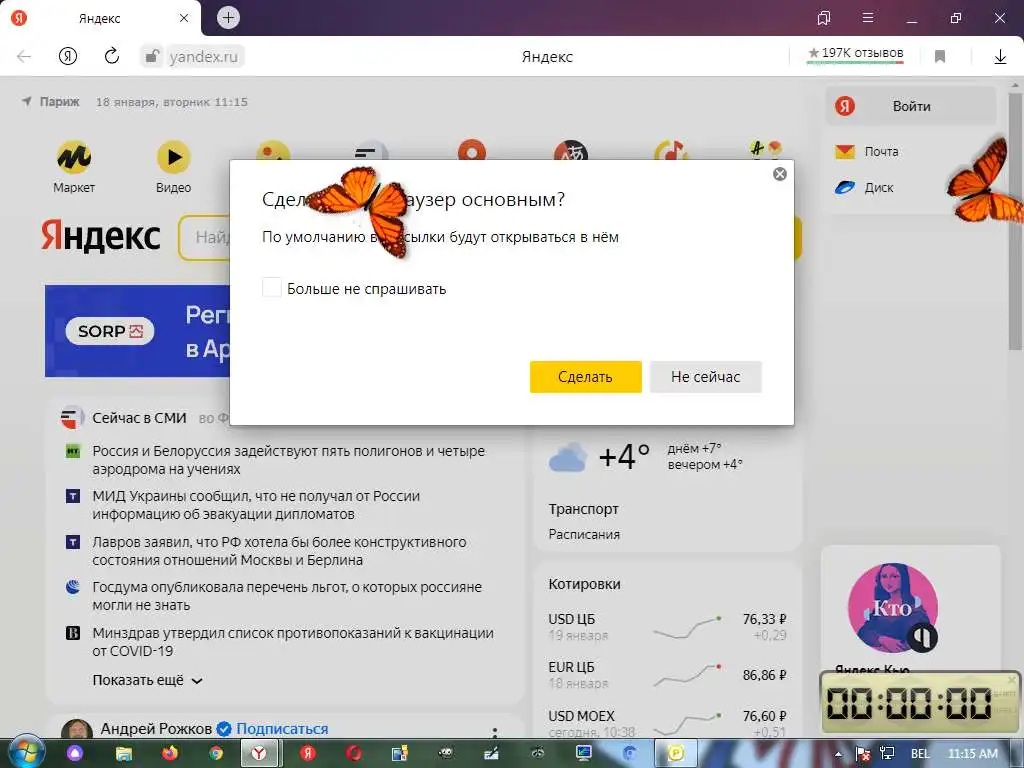This screenshot has width=1024, height=768.
Task: Open the Котировки heading
Action: pyautogui.click(x=584, y=584)
